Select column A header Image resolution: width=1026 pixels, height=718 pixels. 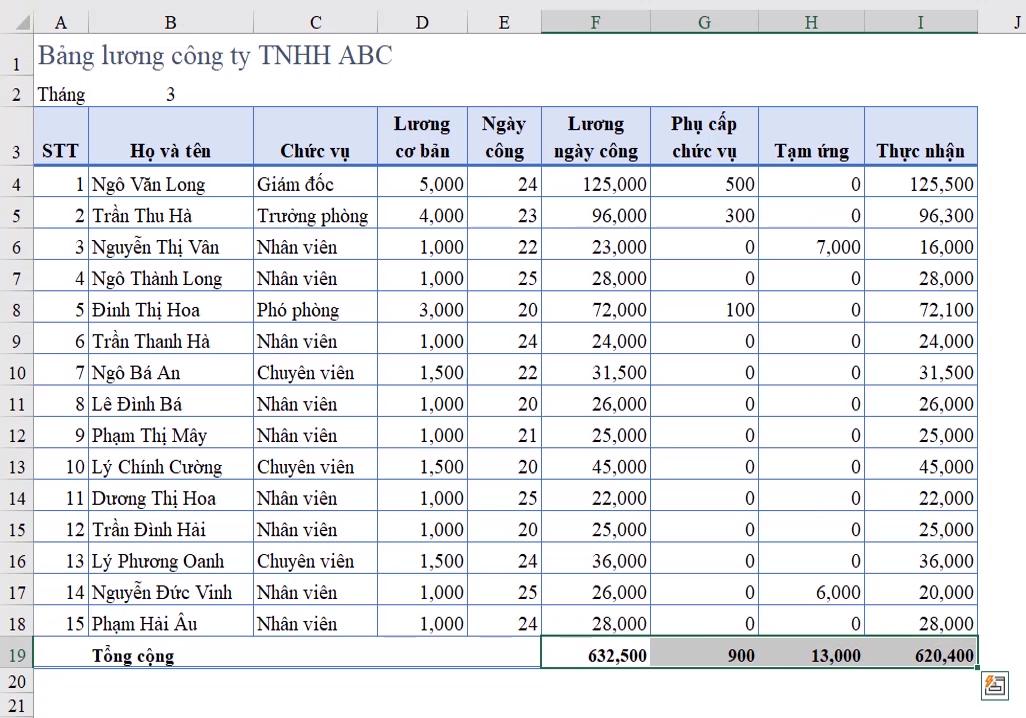click(x=61, y=22)
